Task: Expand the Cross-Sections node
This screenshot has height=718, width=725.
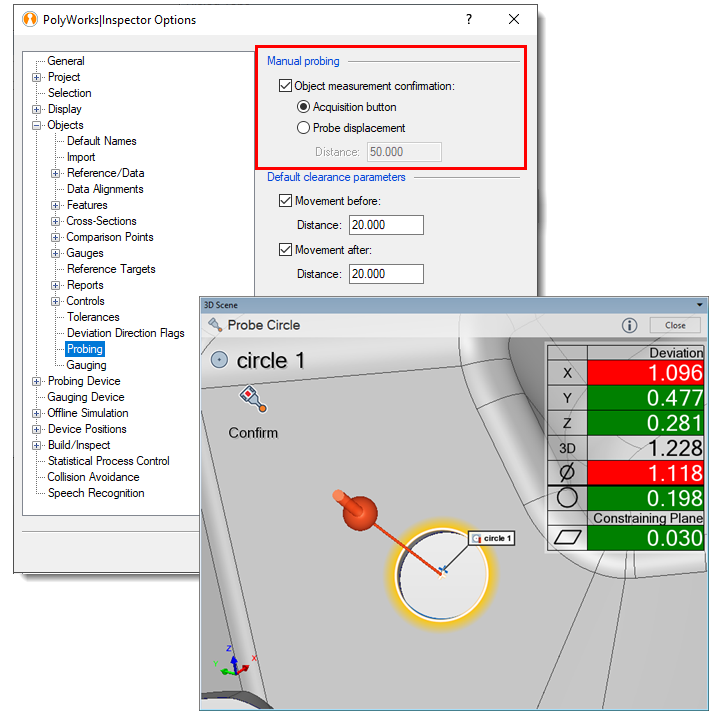Action: (x=55, y=221)
